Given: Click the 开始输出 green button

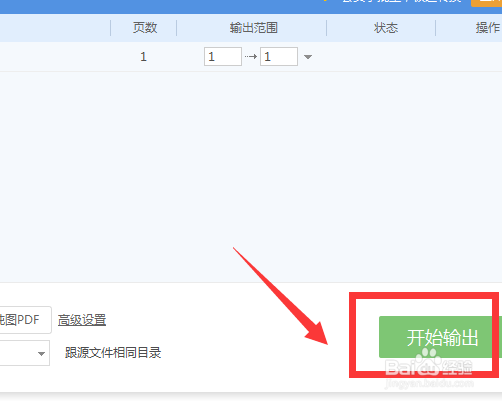Looking at the screenshot, I should [x=440, y=337].
